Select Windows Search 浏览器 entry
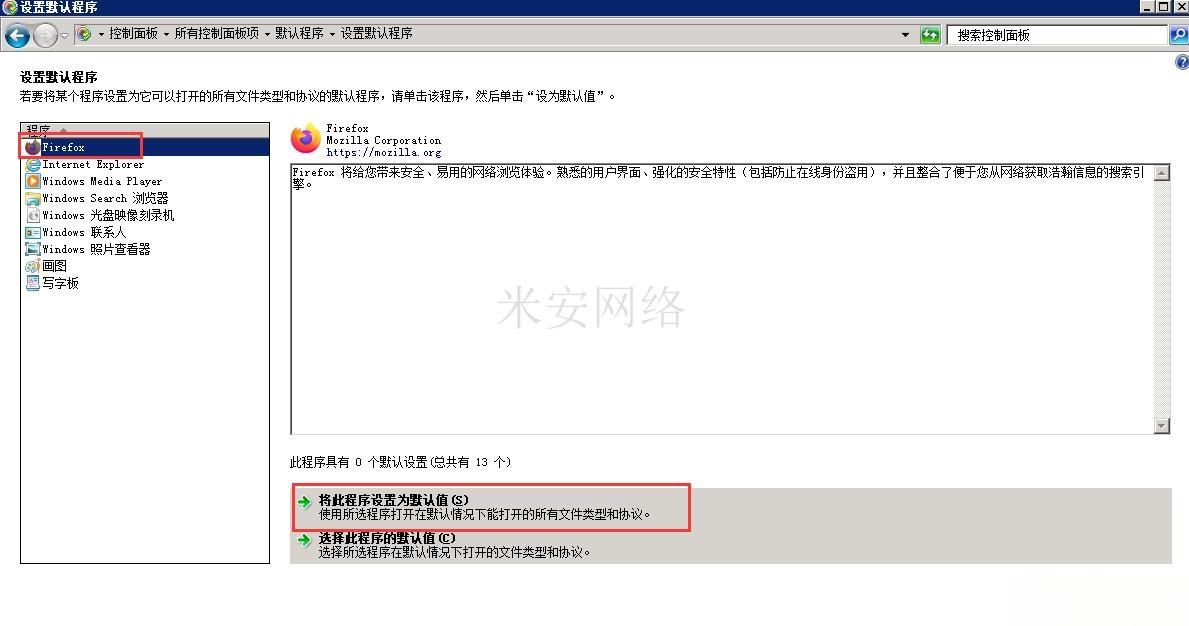1189x626 pixels. 105,199
